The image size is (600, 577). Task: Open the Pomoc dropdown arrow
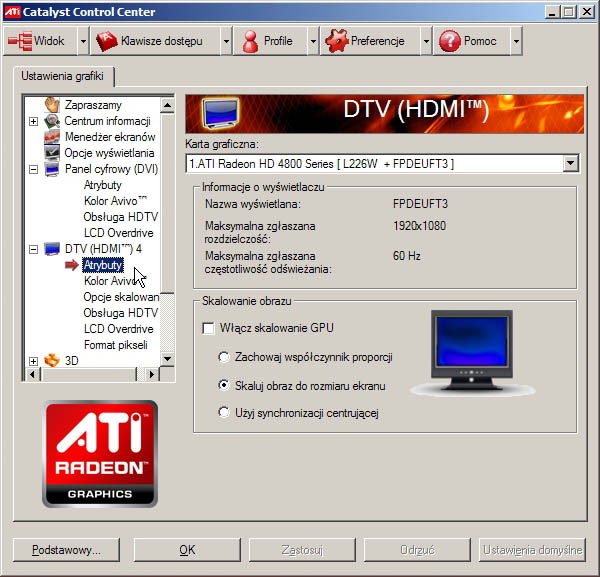click(516, 41)
